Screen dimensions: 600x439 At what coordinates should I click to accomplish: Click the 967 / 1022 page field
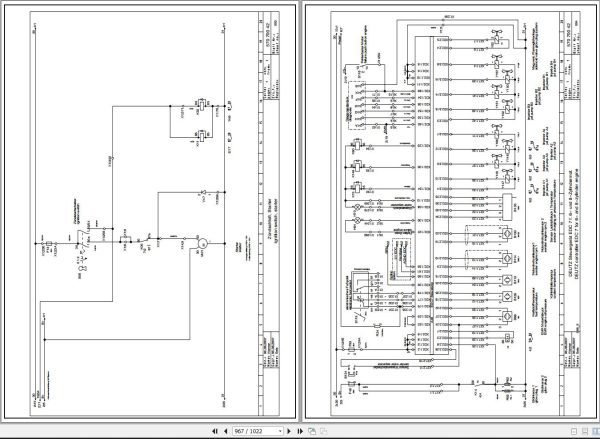coord(255,431)
